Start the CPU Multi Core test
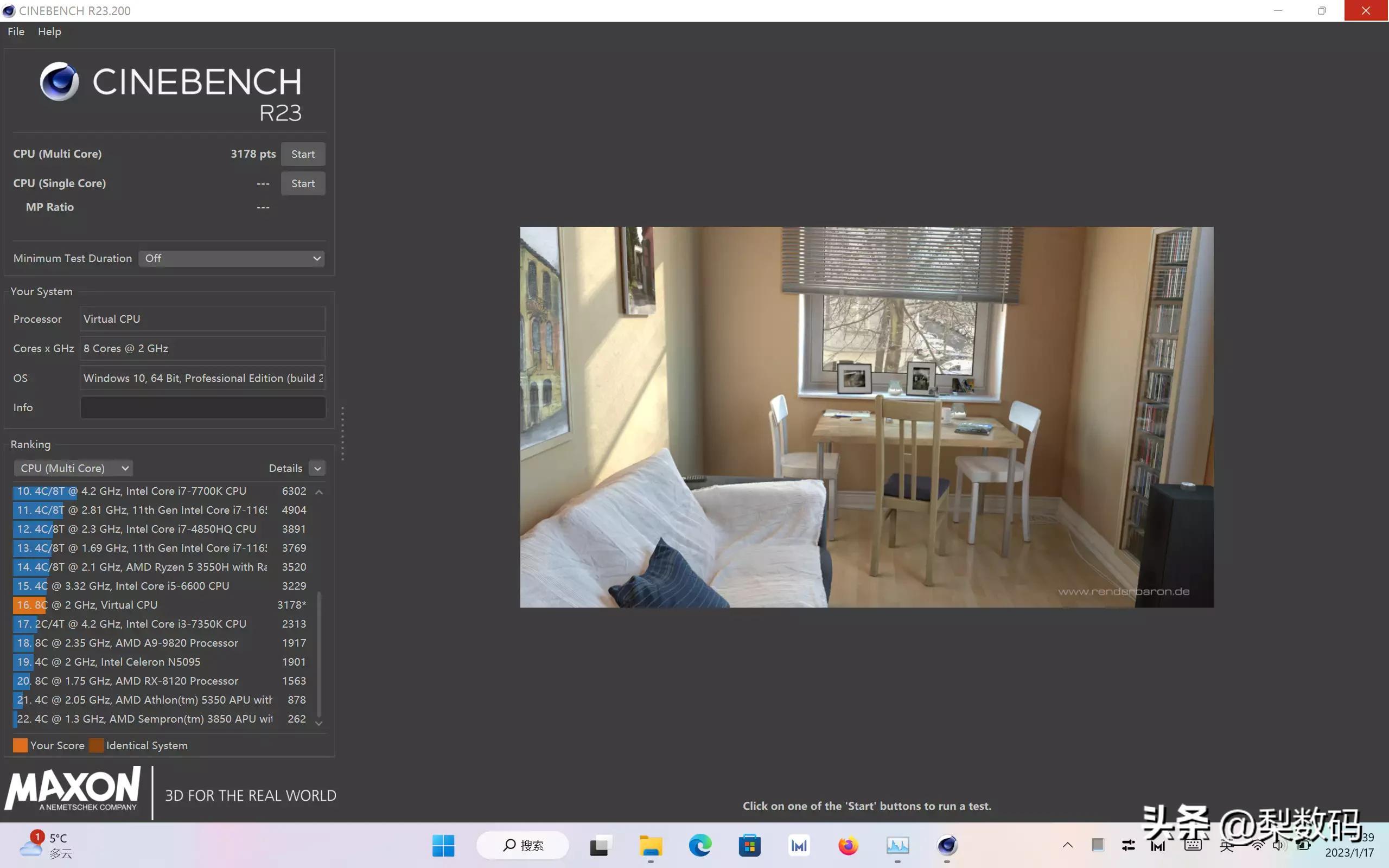Image resolution: width=1389 pixels, height=868 pixels. pos(302,154)
